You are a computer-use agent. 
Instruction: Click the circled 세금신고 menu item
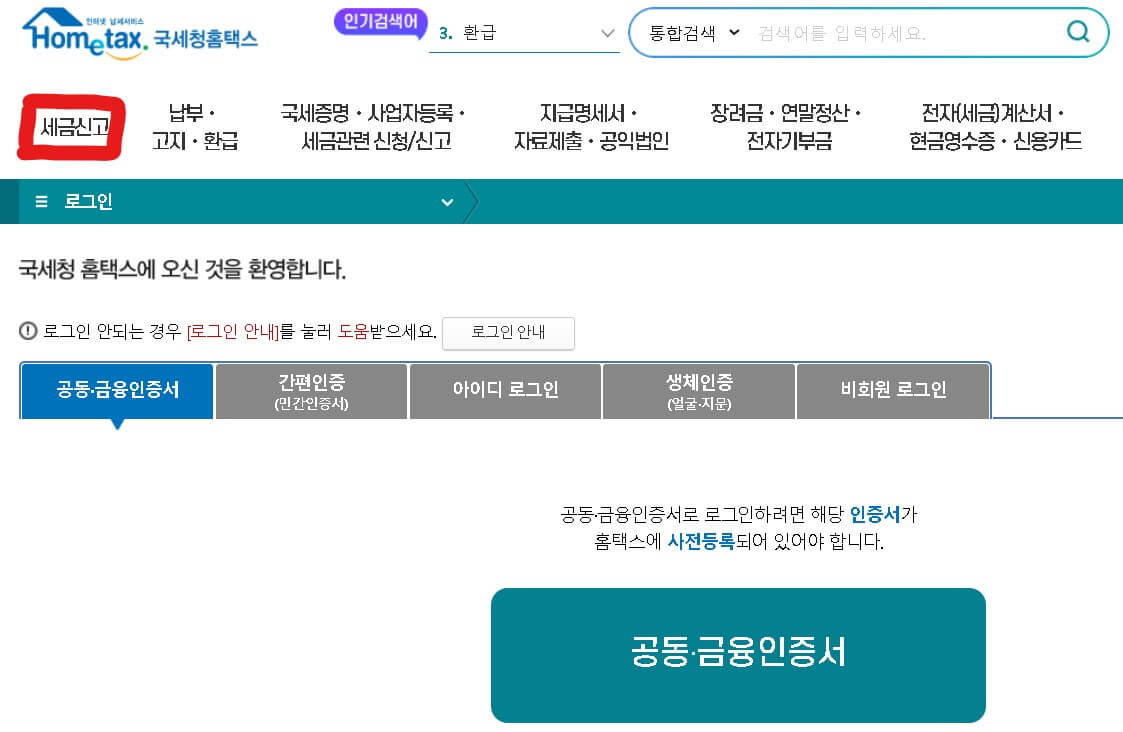click(70, 124)
